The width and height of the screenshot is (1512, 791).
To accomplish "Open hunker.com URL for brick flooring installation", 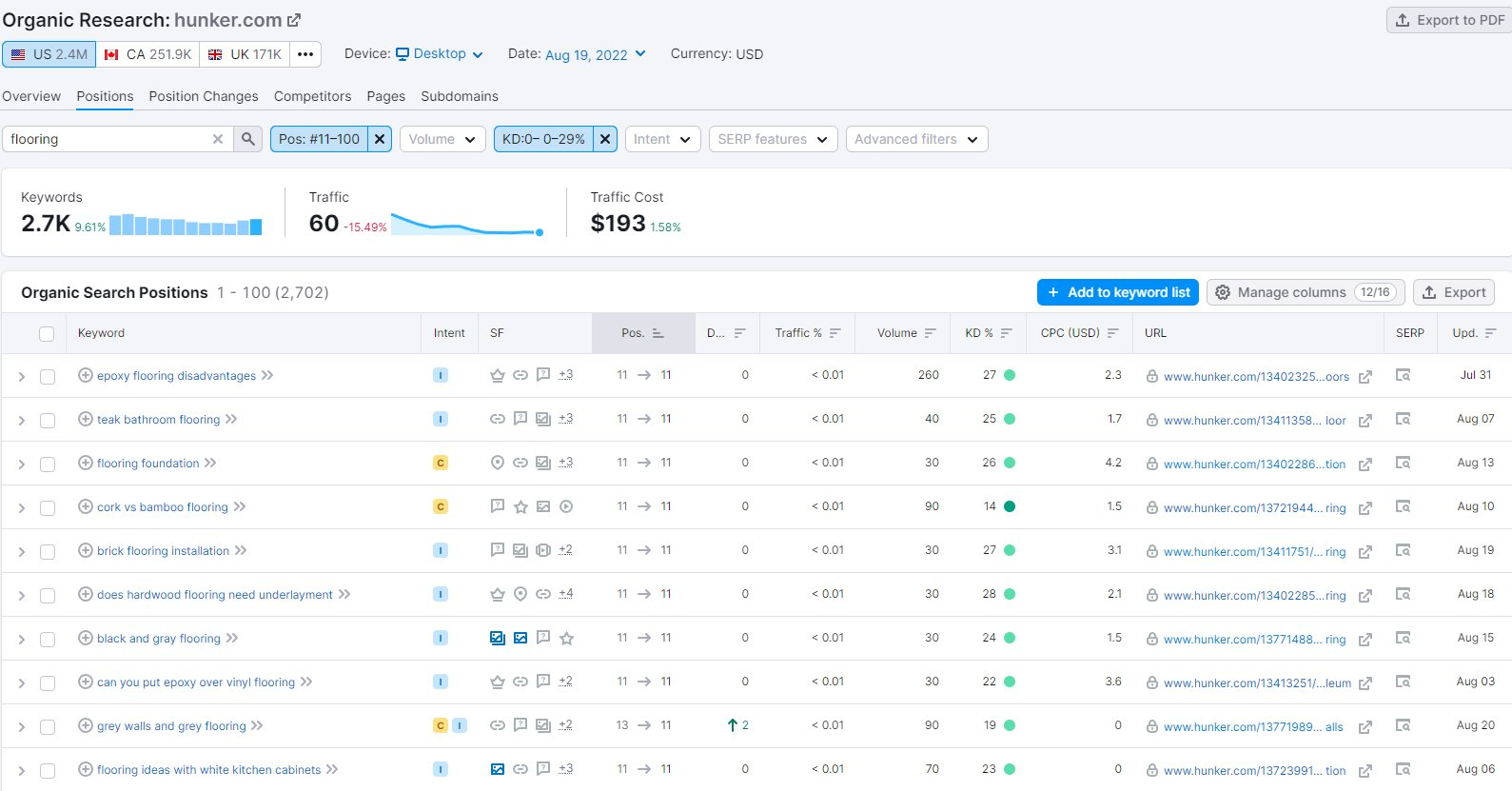I will pyautogui.click(x=1254, y=552).
